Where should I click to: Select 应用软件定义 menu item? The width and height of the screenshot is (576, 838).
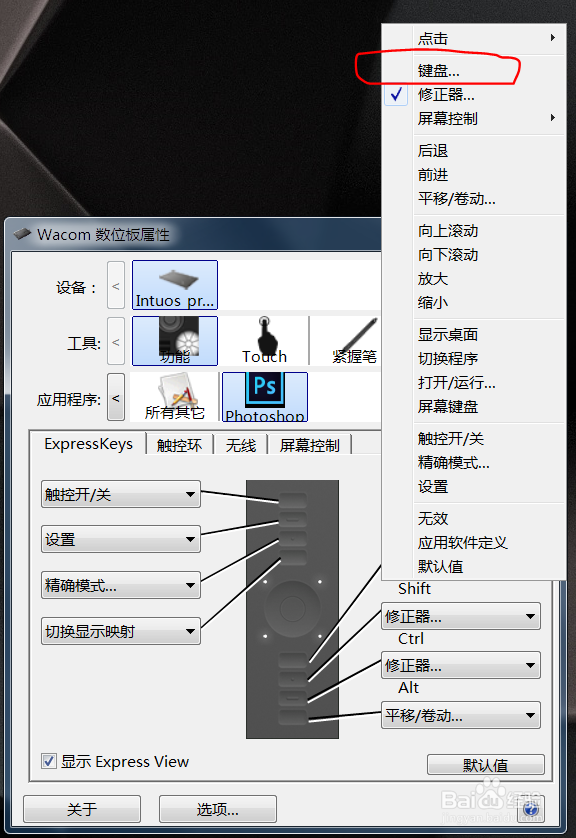coord(474,542)
